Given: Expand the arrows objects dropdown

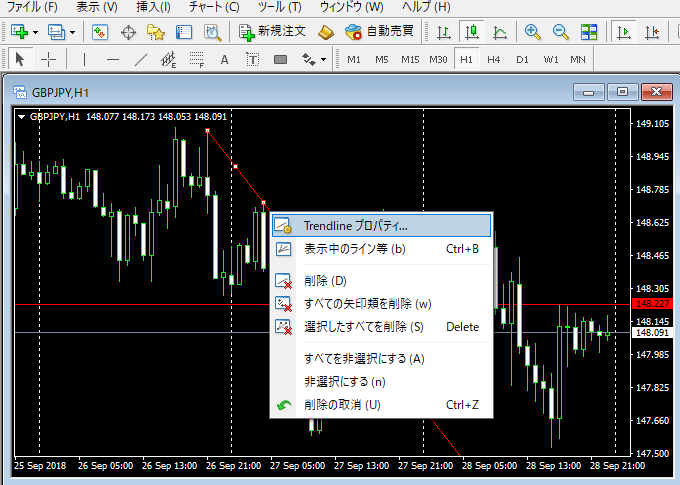Looking at the screenshot, I should coord(323,59).
